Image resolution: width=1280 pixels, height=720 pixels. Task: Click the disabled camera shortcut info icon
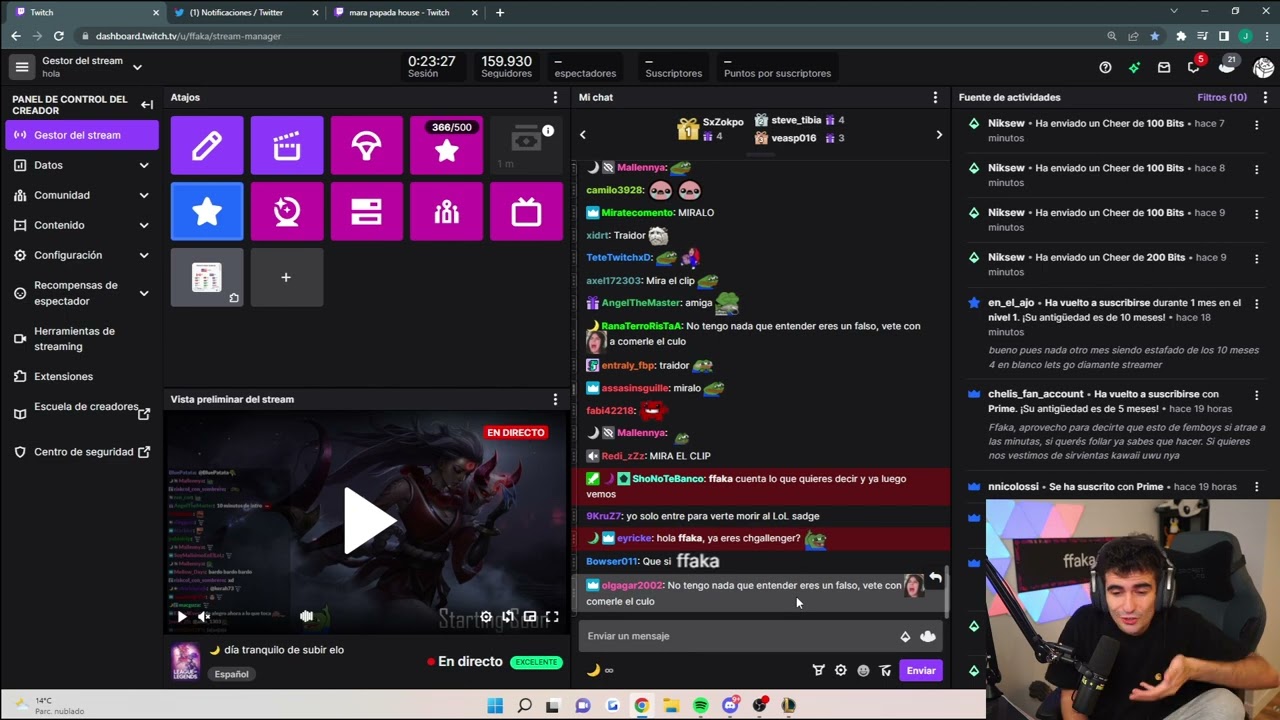pos(548,131)
